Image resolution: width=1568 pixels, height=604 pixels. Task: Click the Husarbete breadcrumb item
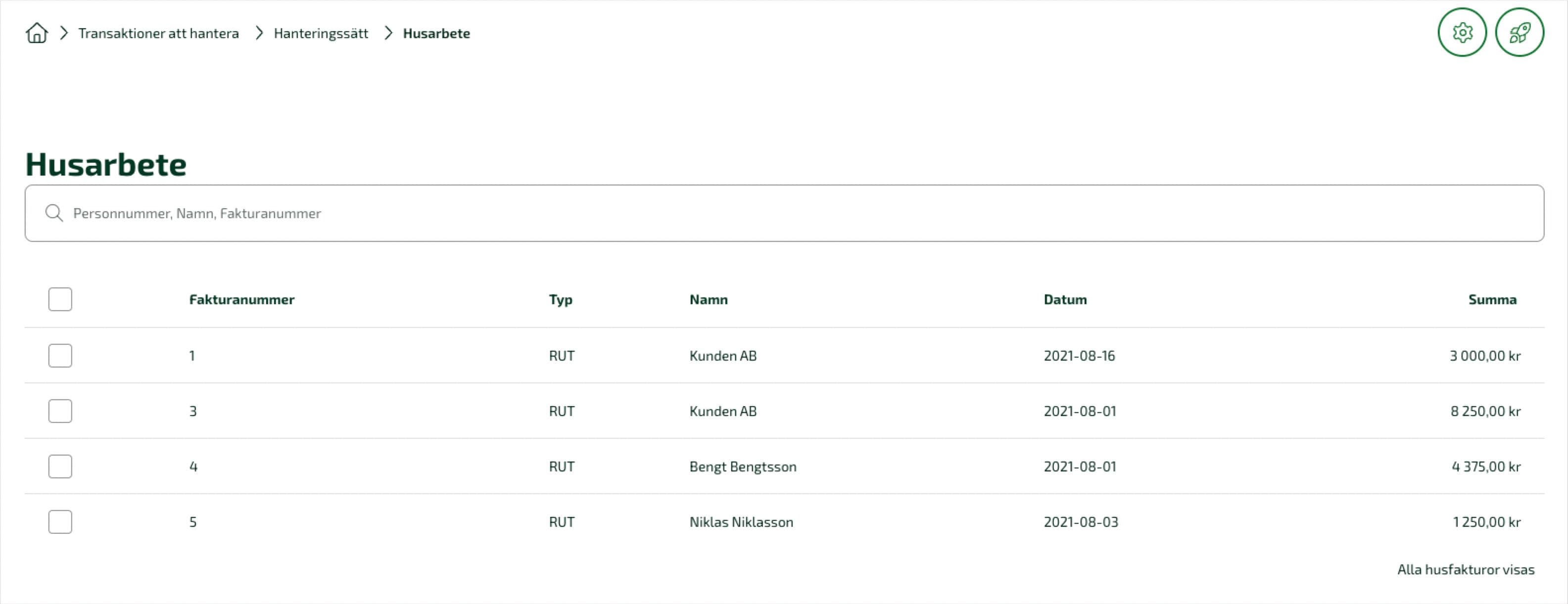coord(436,34)
